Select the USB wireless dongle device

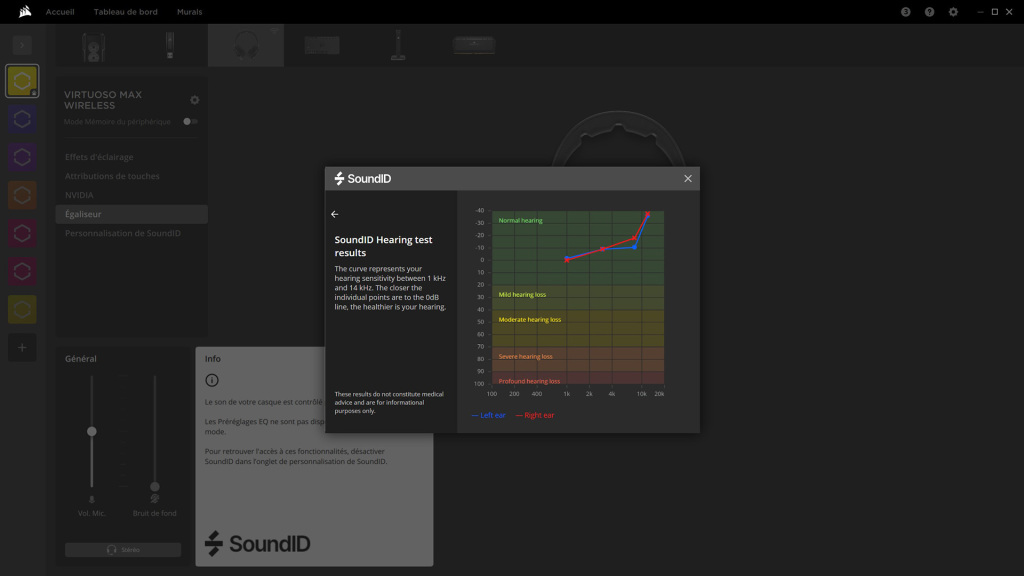170,46
